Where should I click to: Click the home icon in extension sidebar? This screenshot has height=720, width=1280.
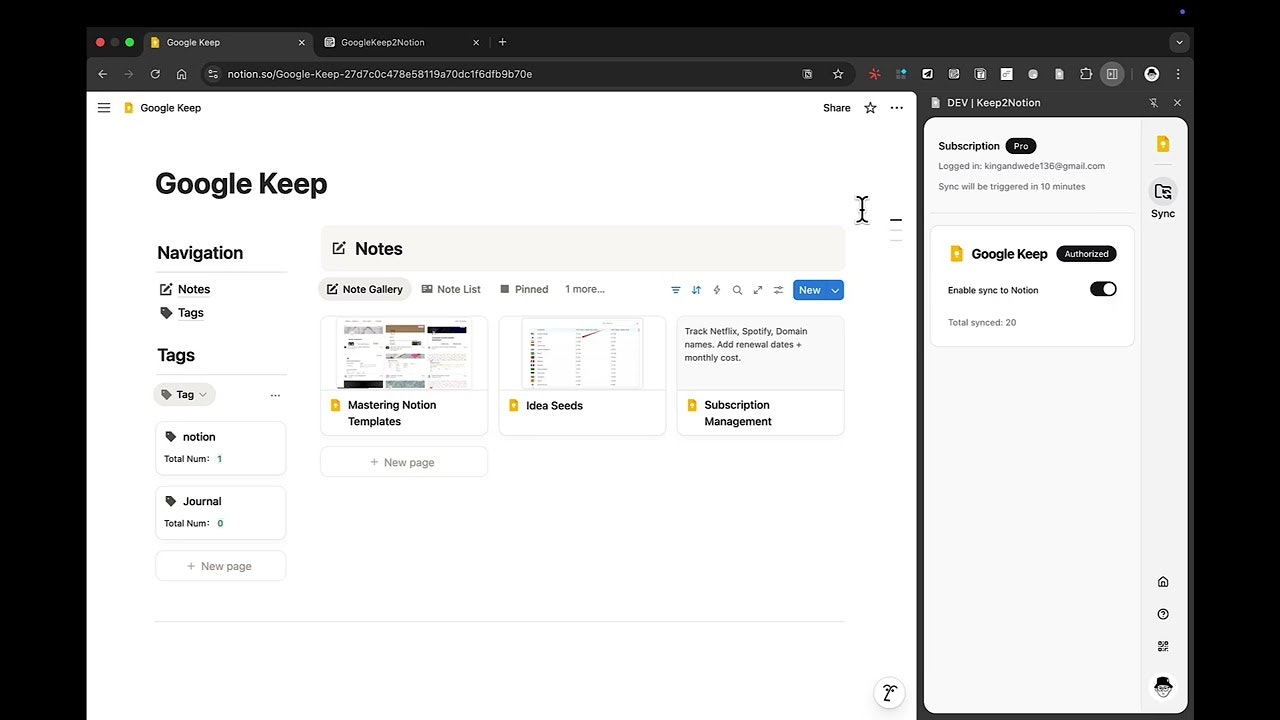click(1162, 581)
